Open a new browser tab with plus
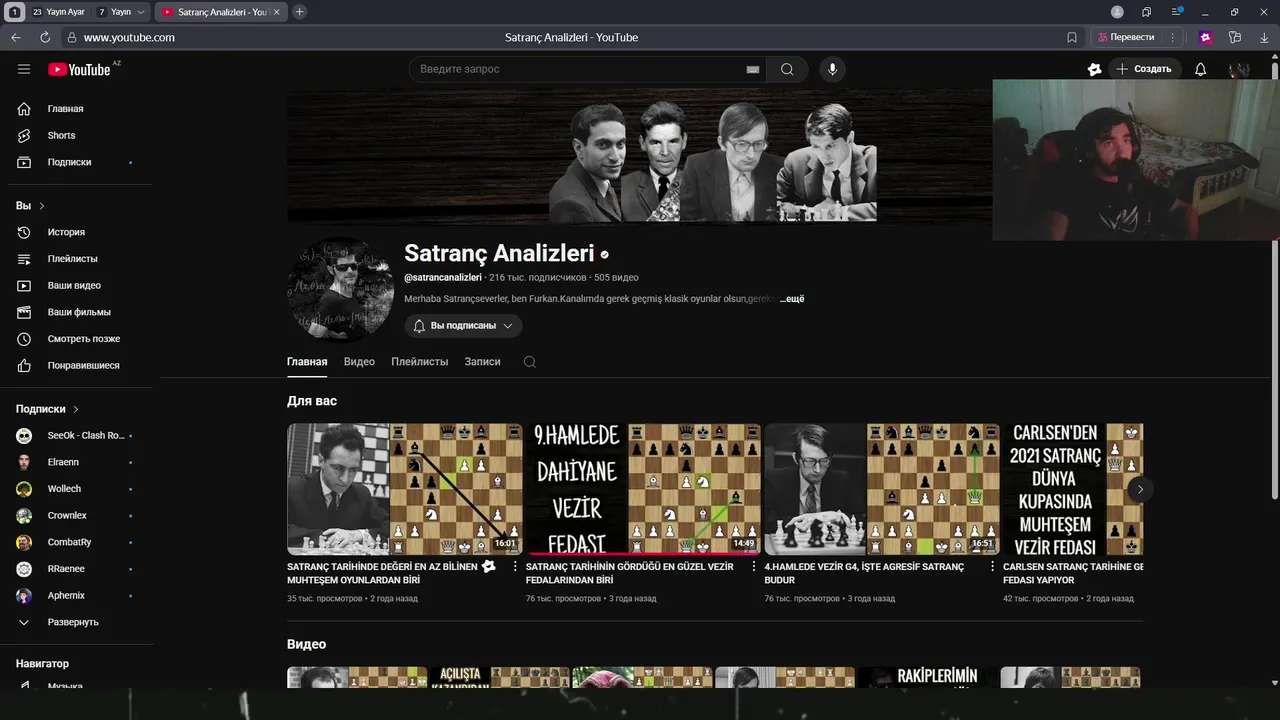The width and height of the screenshot is (1280, 720). click(299, 12)
